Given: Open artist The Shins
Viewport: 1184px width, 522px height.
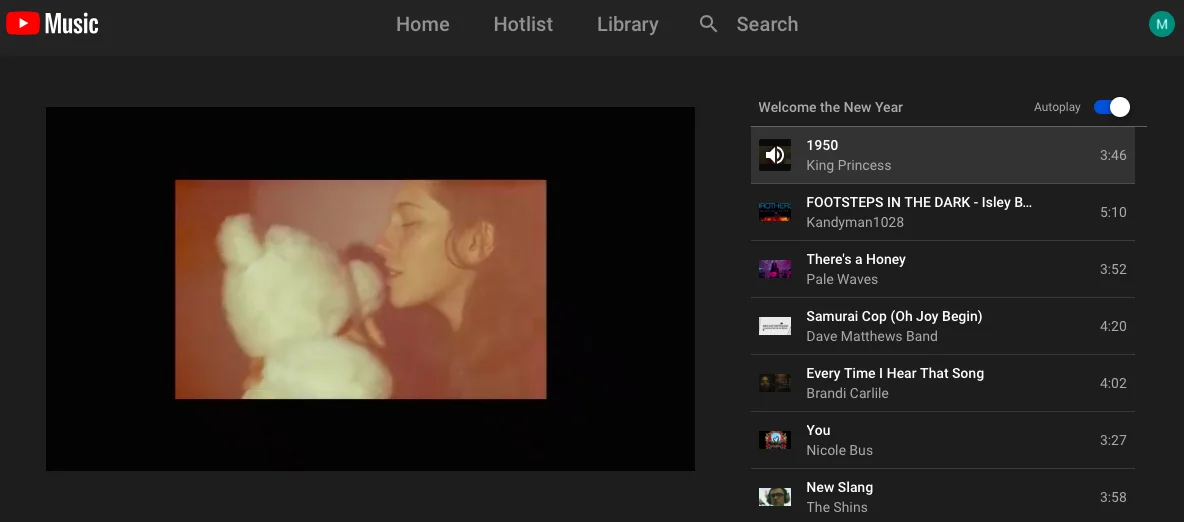Looking at the screenshot, I should [837, 508].
